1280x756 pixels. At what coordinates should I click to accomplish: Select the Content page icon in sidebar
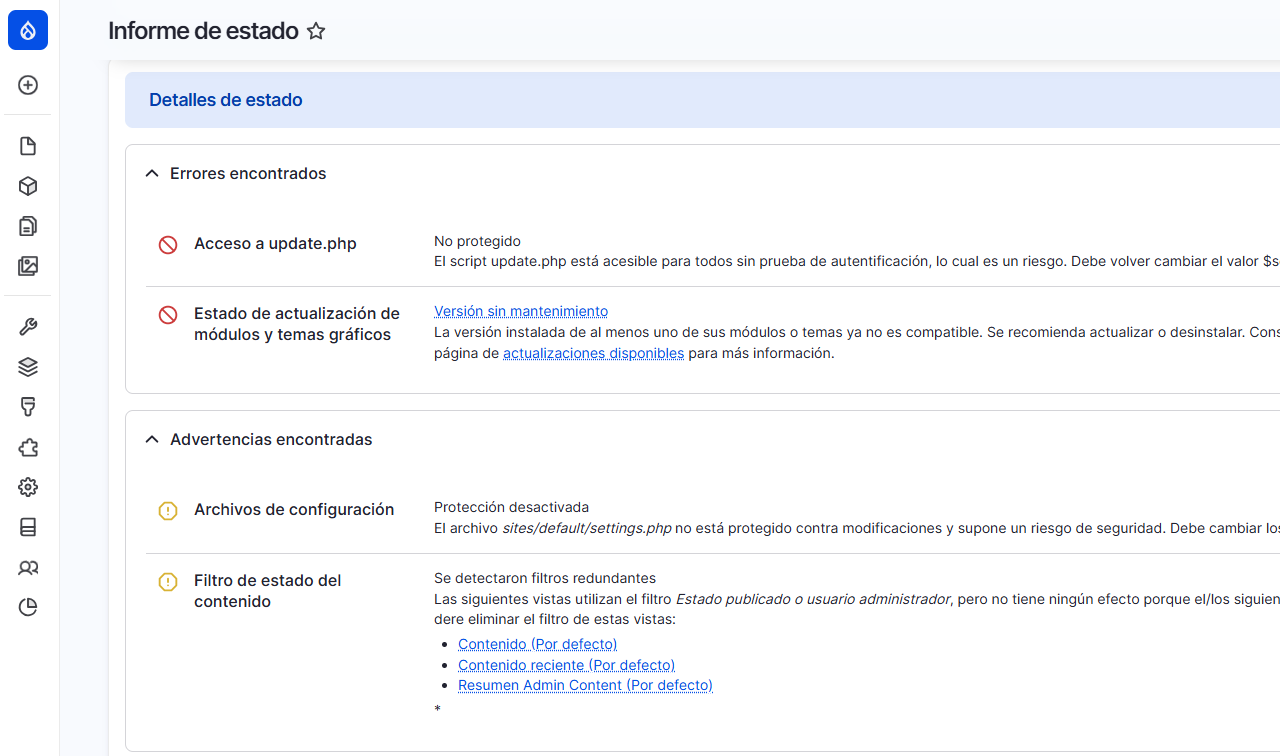tap(28, 146)
